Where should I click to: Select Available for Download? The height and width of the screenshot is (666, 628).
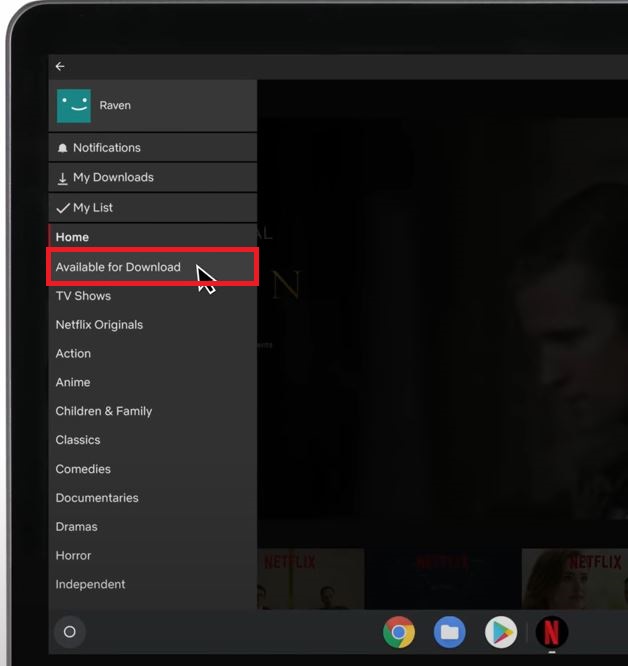pyautogui.click(x=153, y=267)
